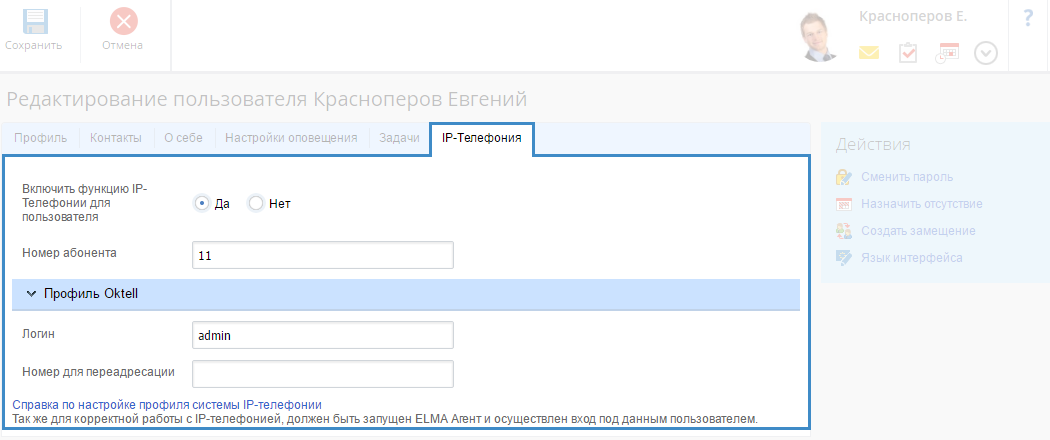Click the Номер абонента input field
This screenshot has height=440, width=1050.
coord(323,255)
